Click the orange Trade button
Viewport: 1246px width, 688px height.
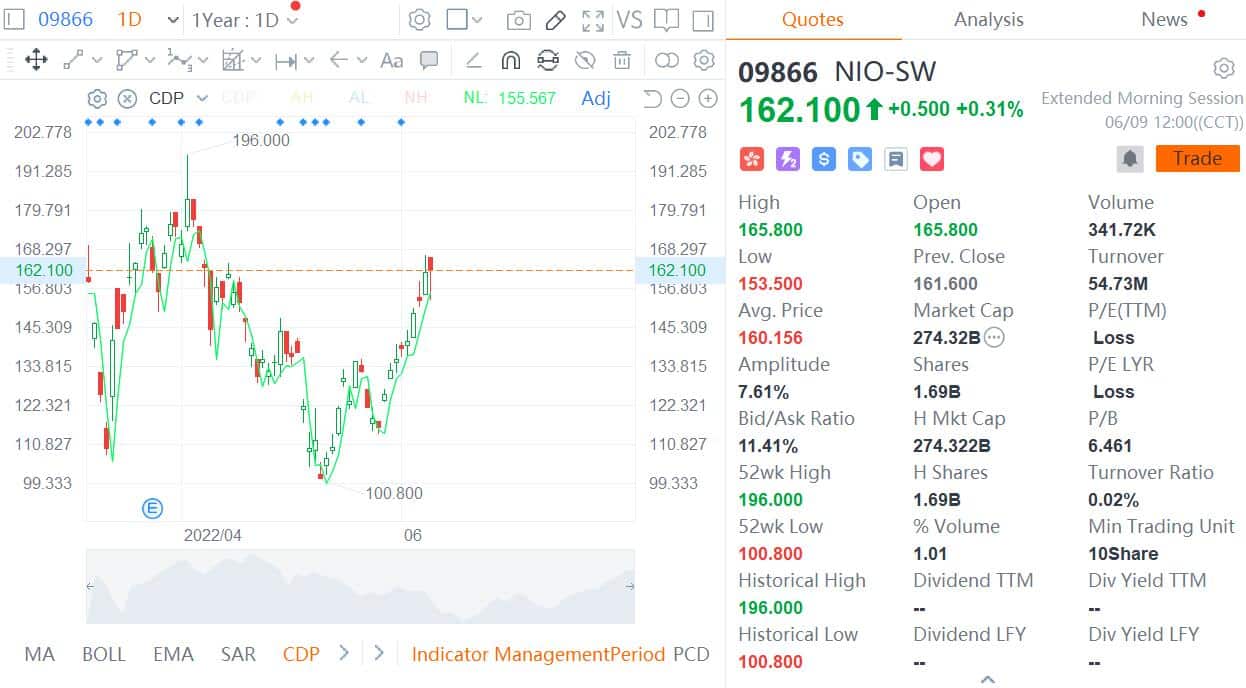[1197, 158]
